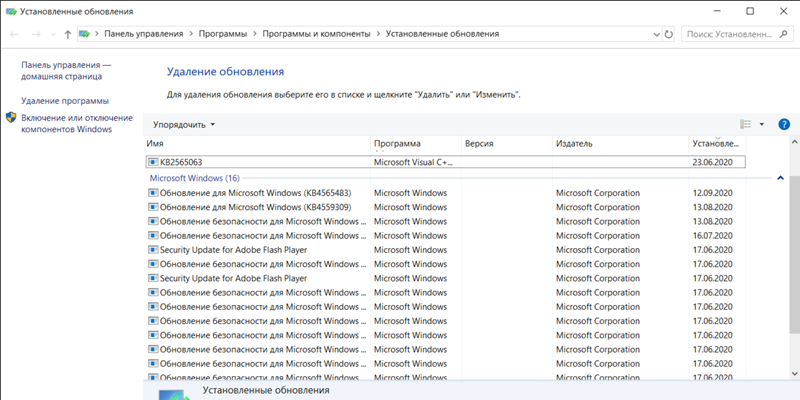Click the Control Panel icon in address bar
The height and width of the screenshot is (400, 800).
(x=84, y=34)
